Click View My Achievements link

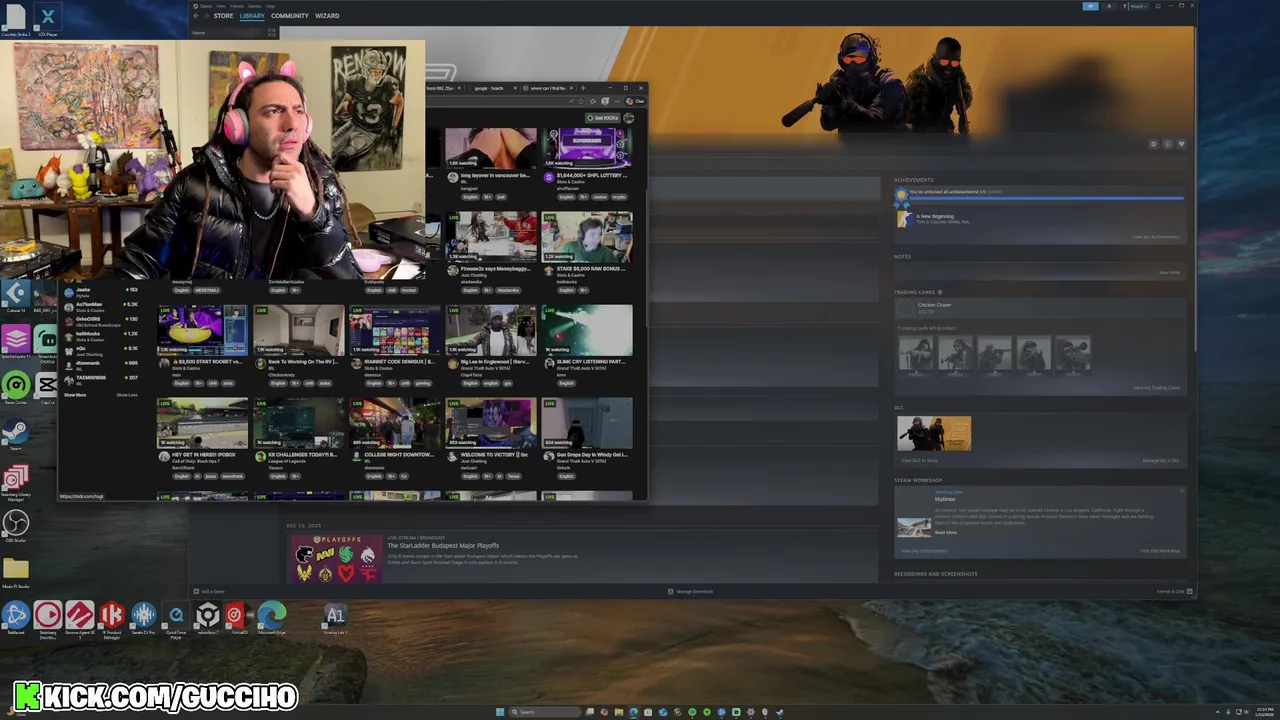[1156, 237]
